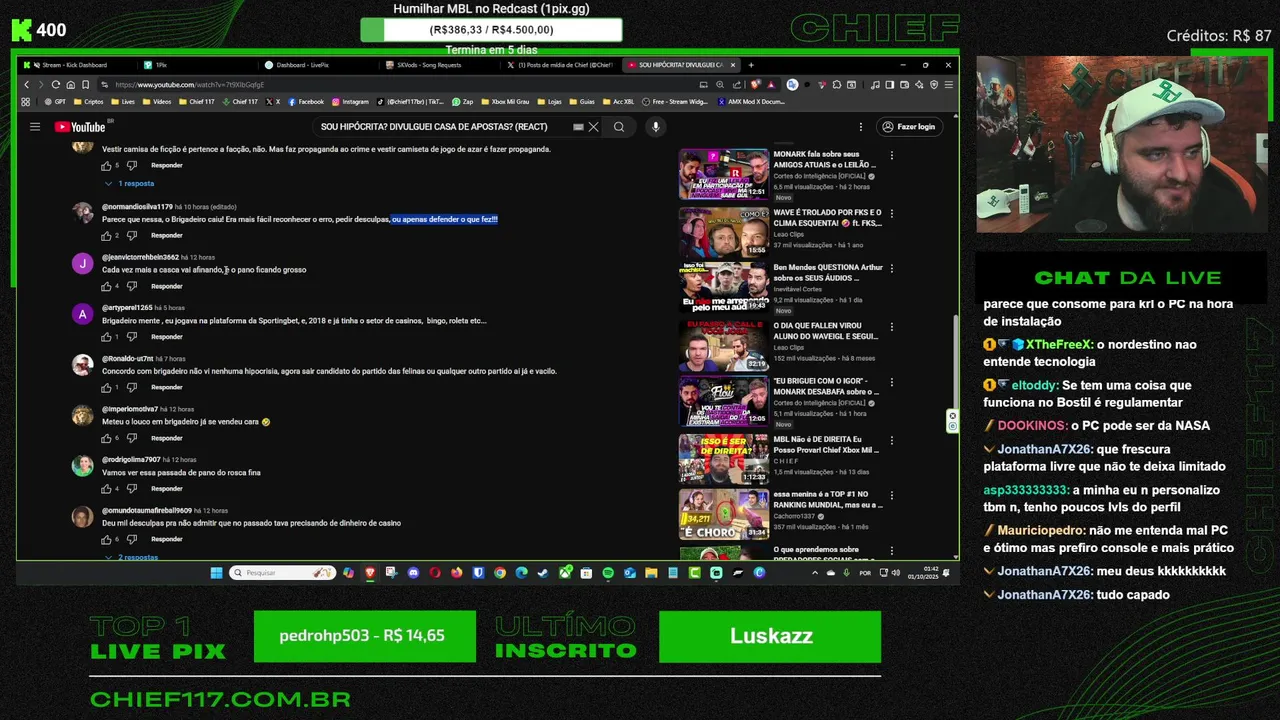The height and width of the screenshot is (720, 1280).
Task: Like the comment by @jeanvictorrehbein3662
Action: pyautogui.click(x=106, y=286)
